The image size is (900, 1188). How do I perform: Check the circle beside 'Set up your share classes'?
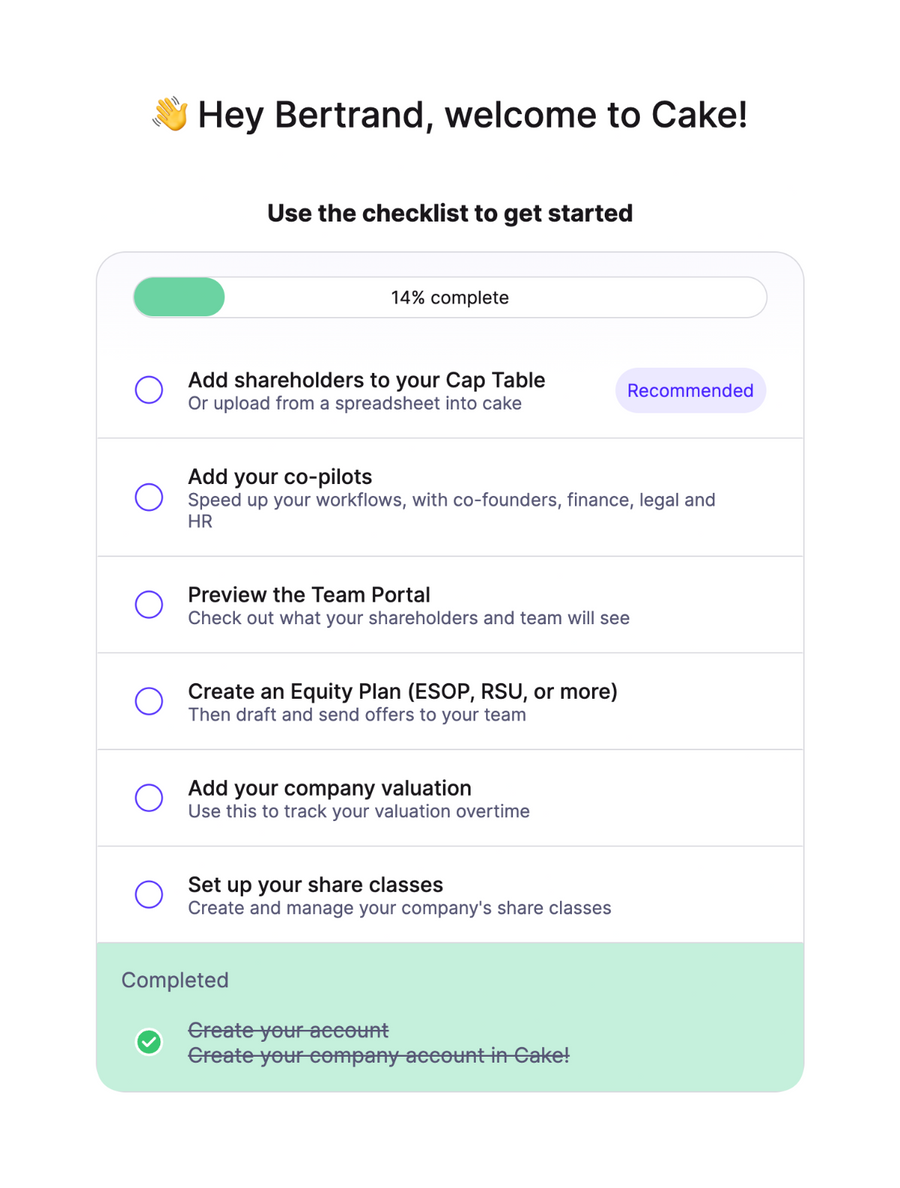[x=148, y=894]
